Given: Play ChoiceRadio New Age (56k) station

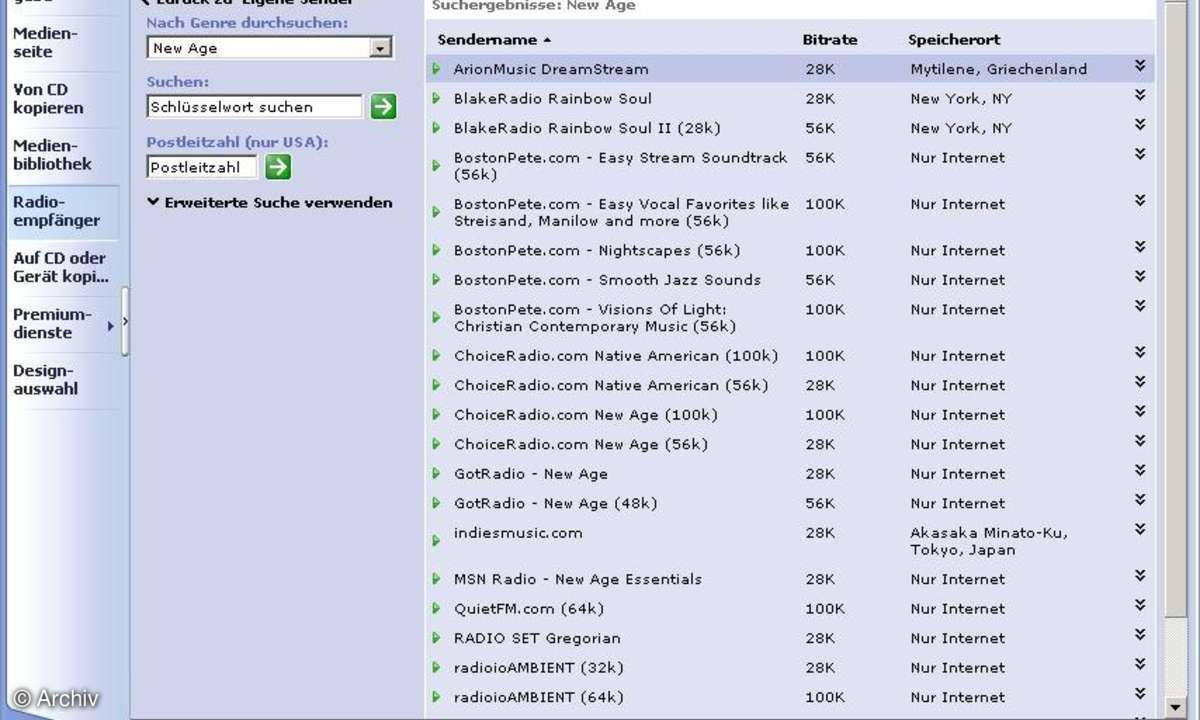Looking at the screenshot, I should click(x=436, y=444).
